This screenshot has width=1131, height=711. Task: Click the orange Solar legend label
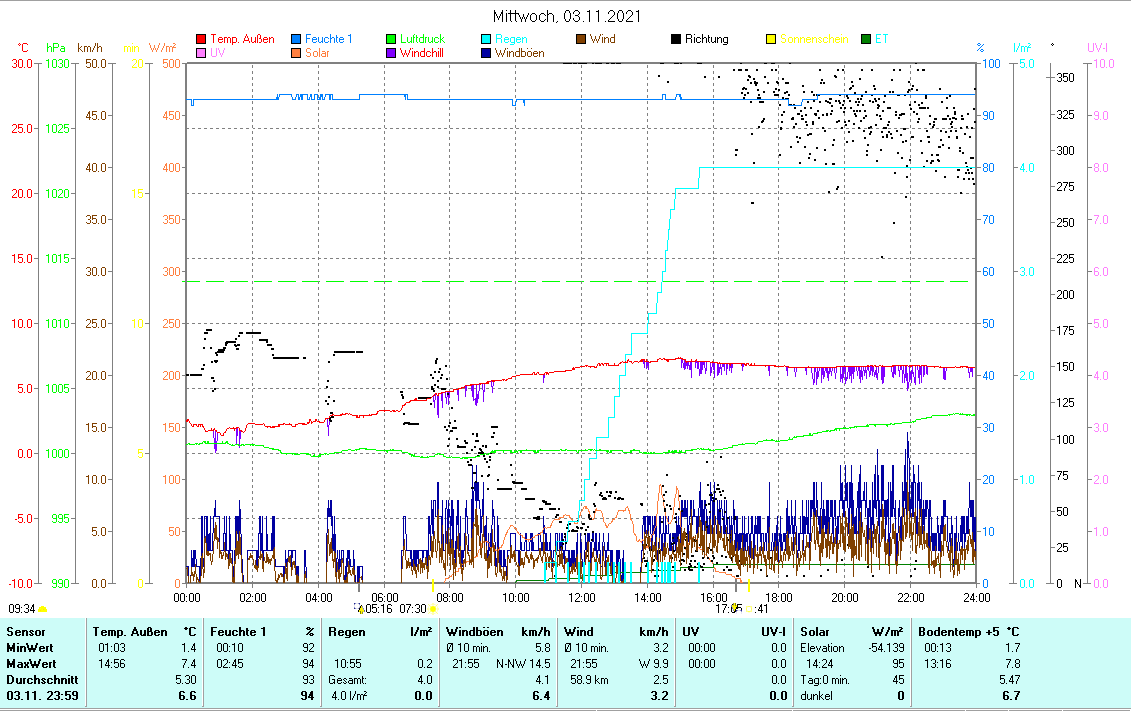click(x=317, y=54)
